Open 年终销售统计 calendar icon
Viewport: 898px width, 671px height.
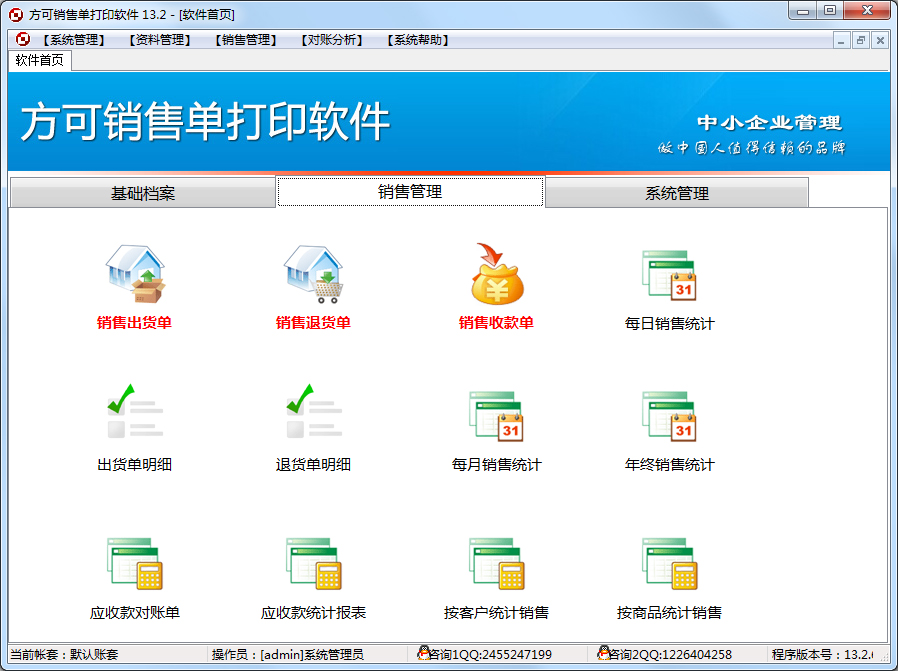[x=669, y=415]
